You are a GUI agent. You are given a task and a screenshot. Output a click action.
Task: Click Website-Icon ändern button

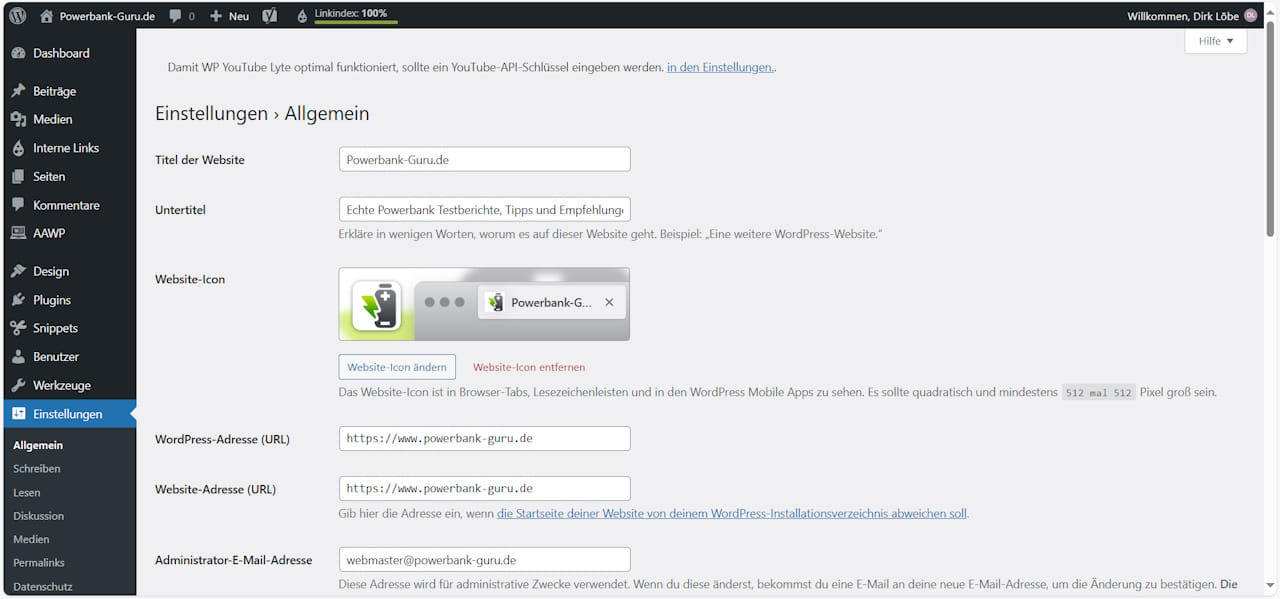(397, 367)
